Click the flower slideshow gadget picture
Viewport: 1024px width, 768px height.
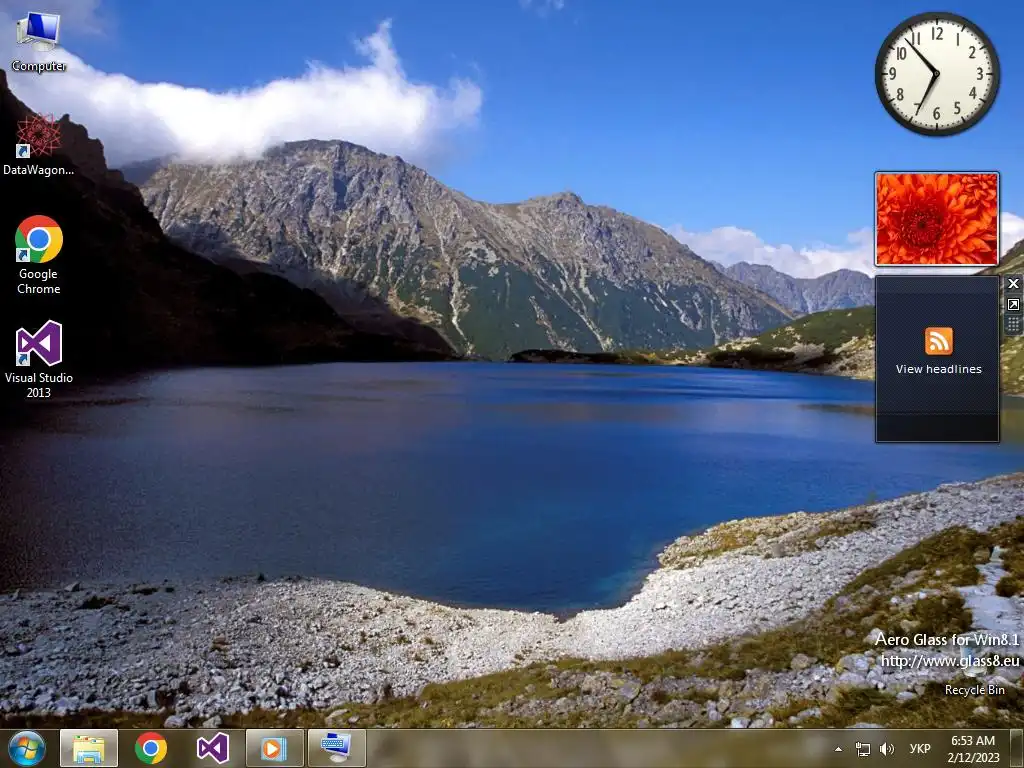[x=937, y=219]
